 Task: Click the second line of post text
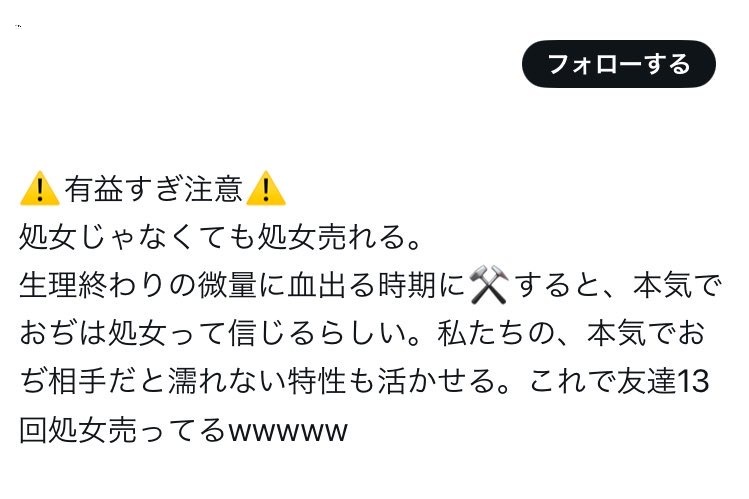pyautogui.click(x=219, y=237)
